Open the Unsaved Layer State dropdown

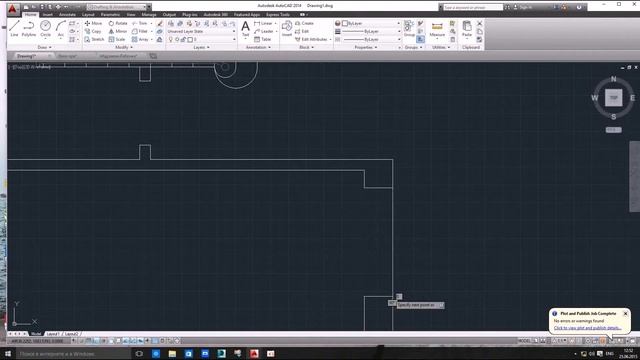click(x=201, y=31)
